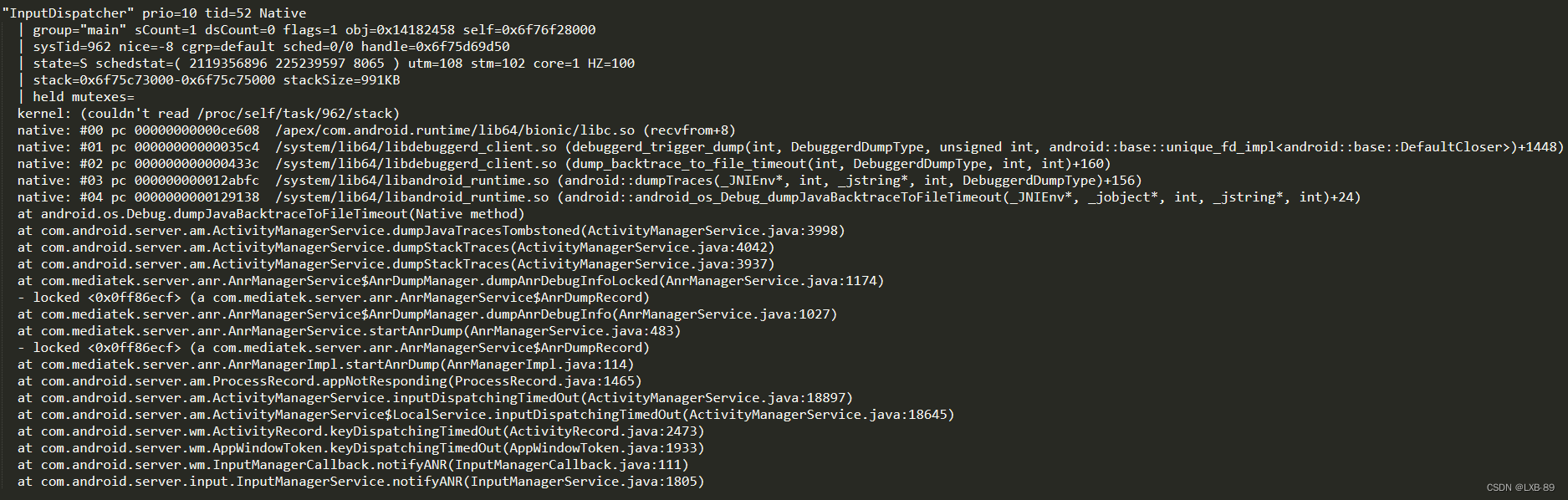1568x500 pixels.
Task: Click the dumpAnrDebugInfoLocked stack frame
Action: pos(451,281)
